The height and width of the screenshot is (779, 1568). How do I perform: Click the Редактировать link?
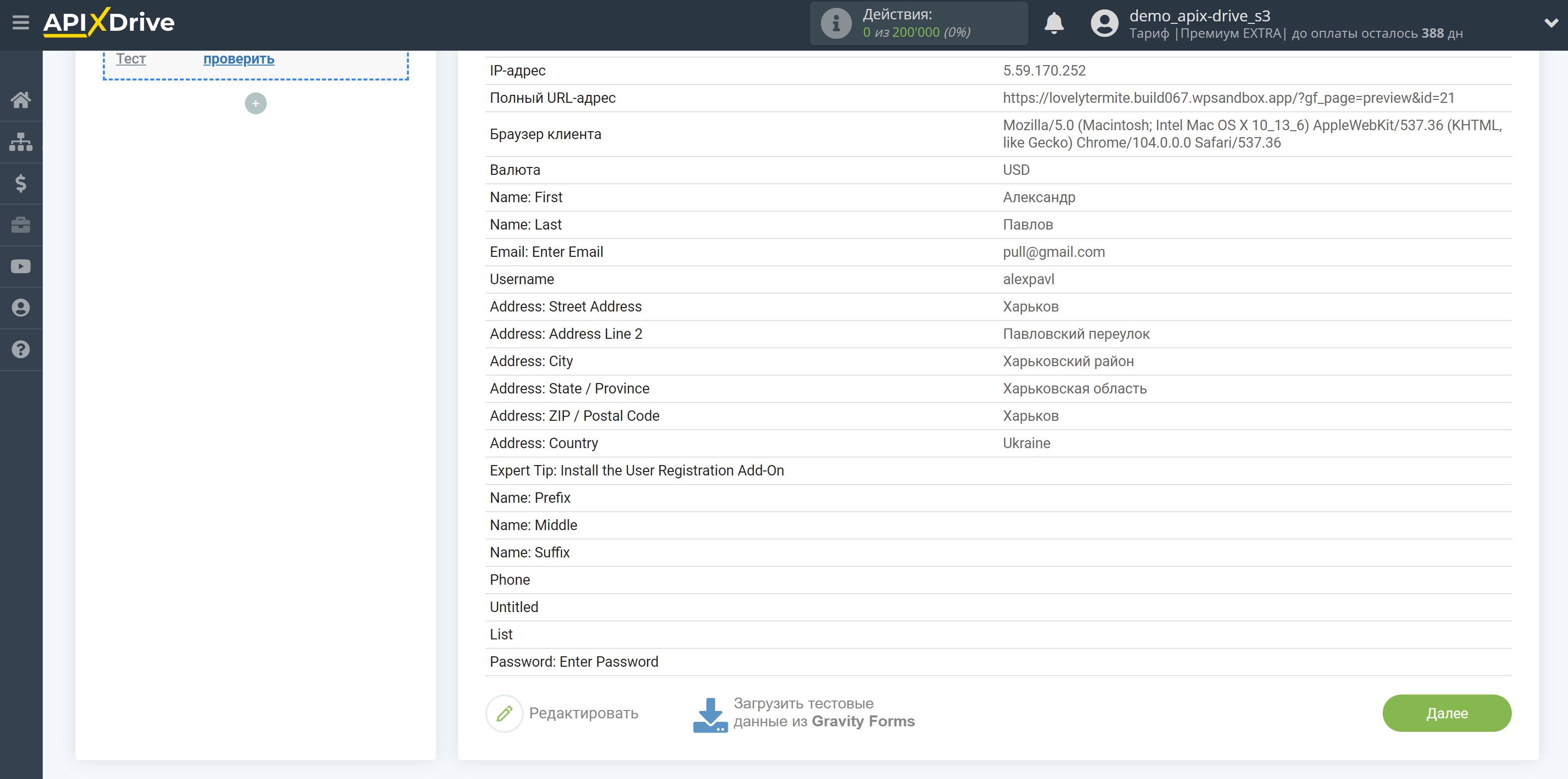point(583,713)
